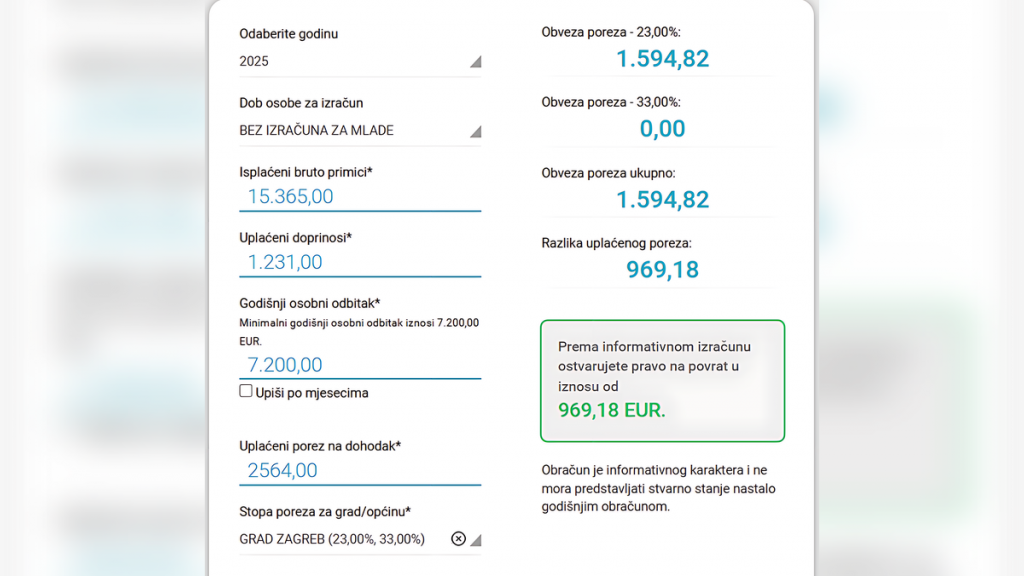This screenshot has width=1024, height=576.
Task: Click the informative disclaimer text below results
Action: tap(658, 488)
